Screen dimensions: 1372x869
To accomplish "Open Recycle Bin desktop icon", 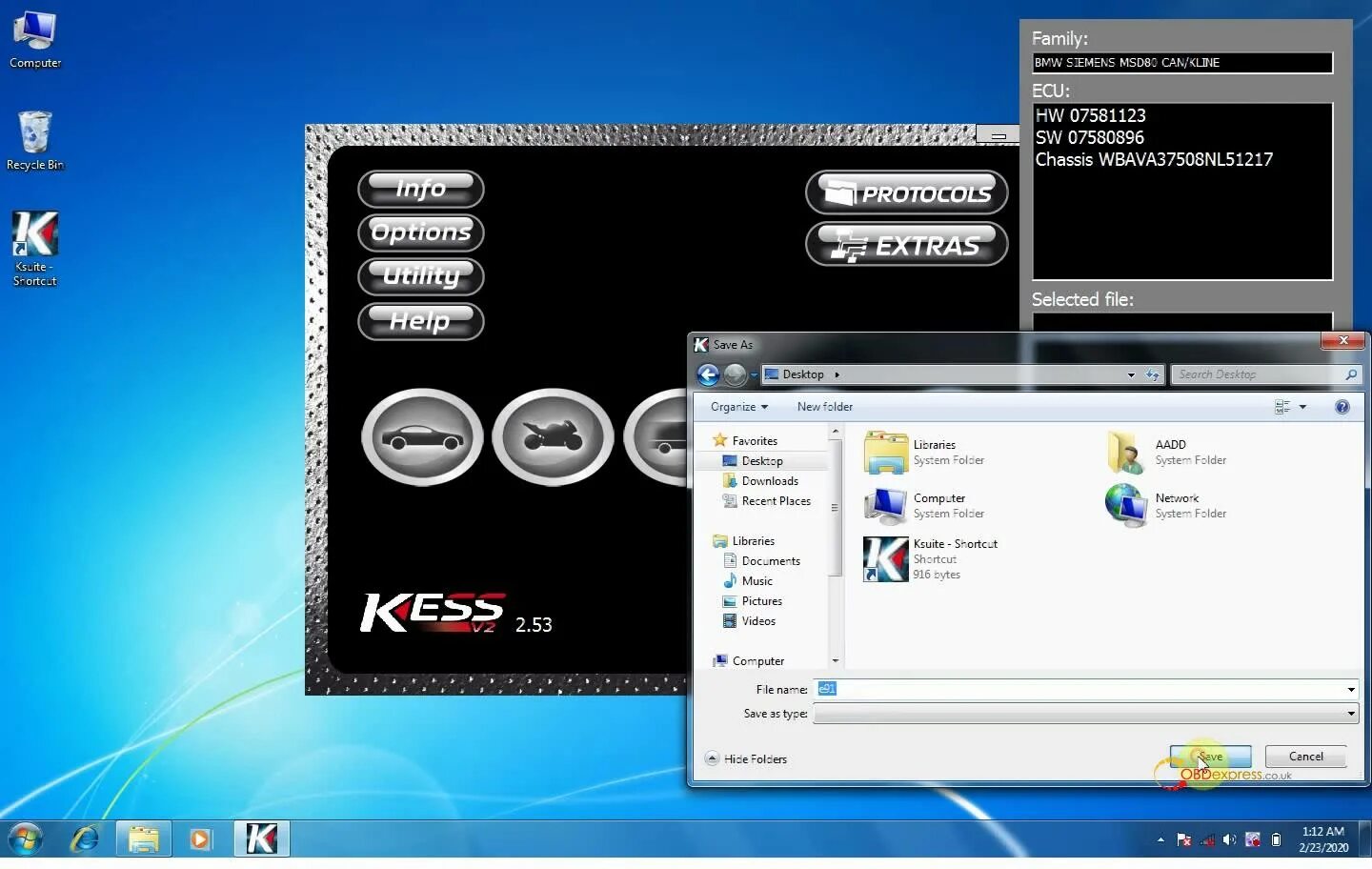I will point(35,141).
